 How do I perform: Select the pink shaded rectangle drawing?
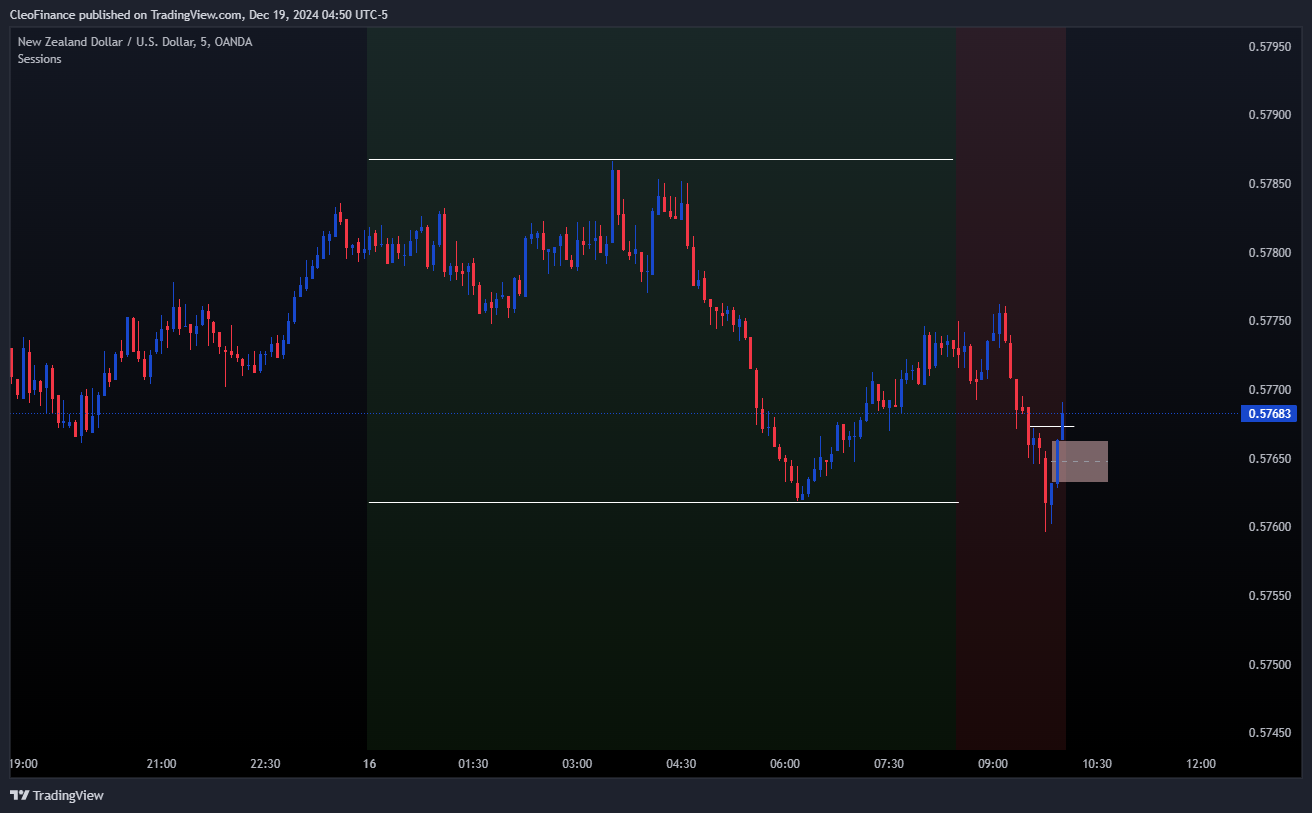click(1080, 461)
